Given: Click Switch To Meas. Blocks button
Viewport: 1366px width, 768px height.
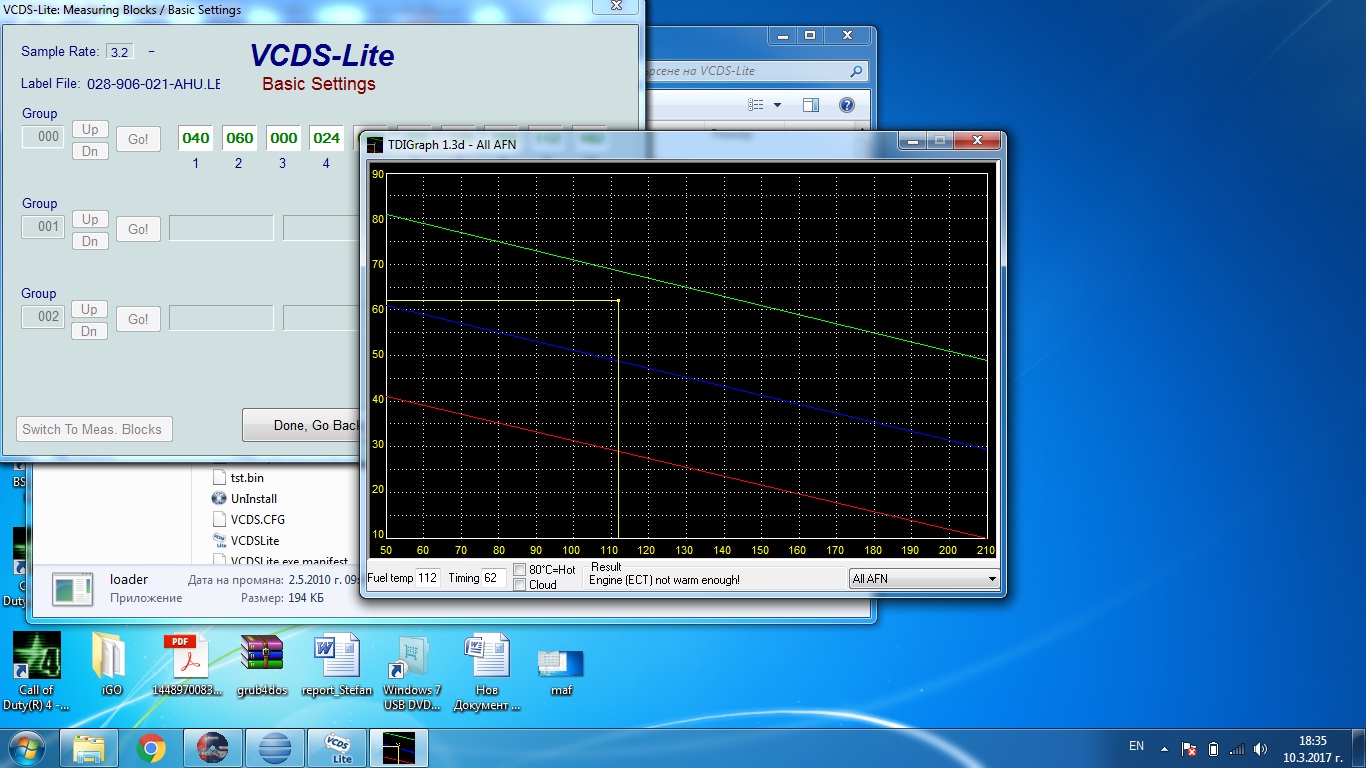Looking at the screenshot, I should pyautogui.click(x=95, y=429).
